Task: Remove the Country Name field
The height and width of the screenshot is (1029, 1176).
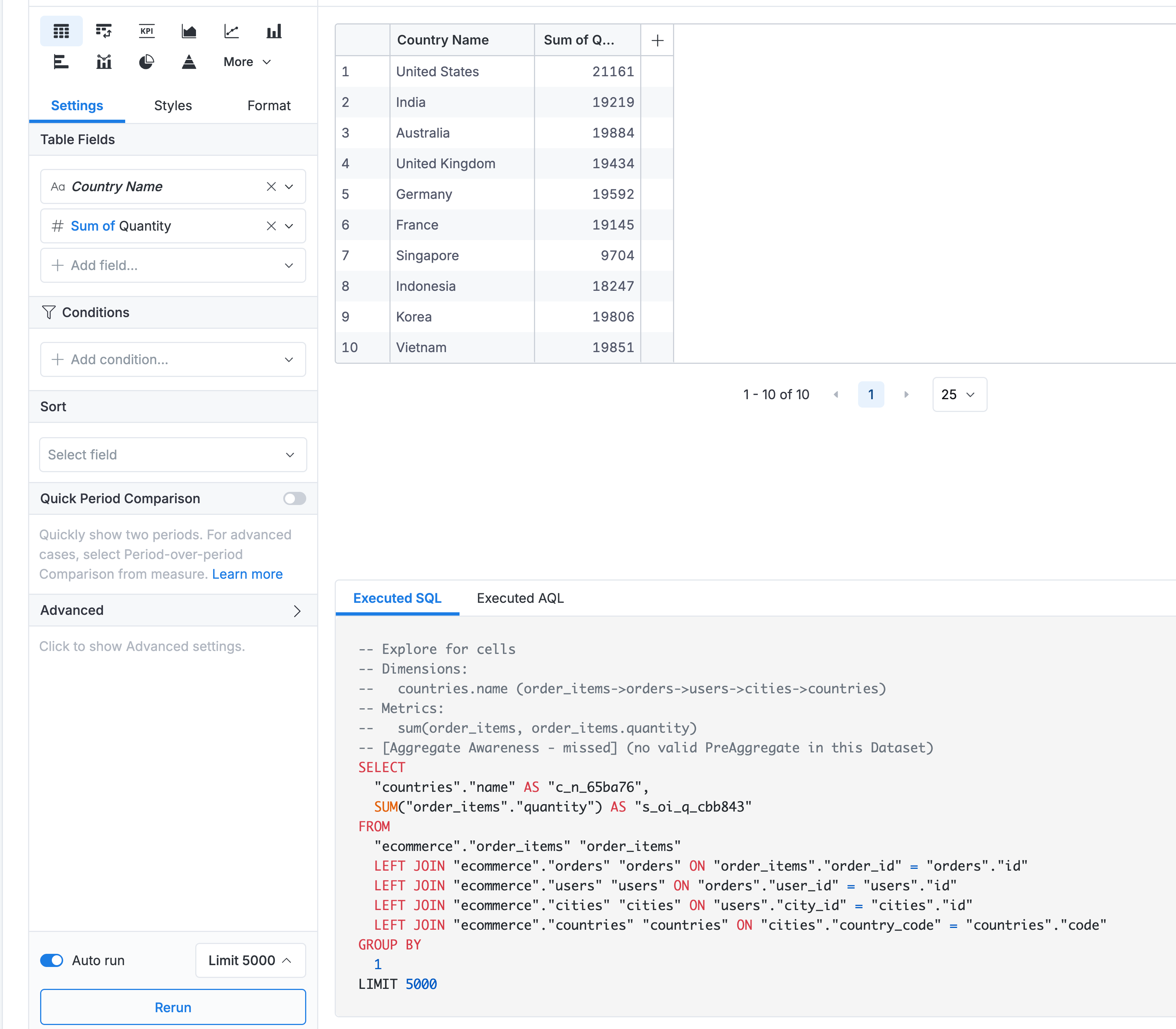Action: pyautogui.click(x=271, y=186)
